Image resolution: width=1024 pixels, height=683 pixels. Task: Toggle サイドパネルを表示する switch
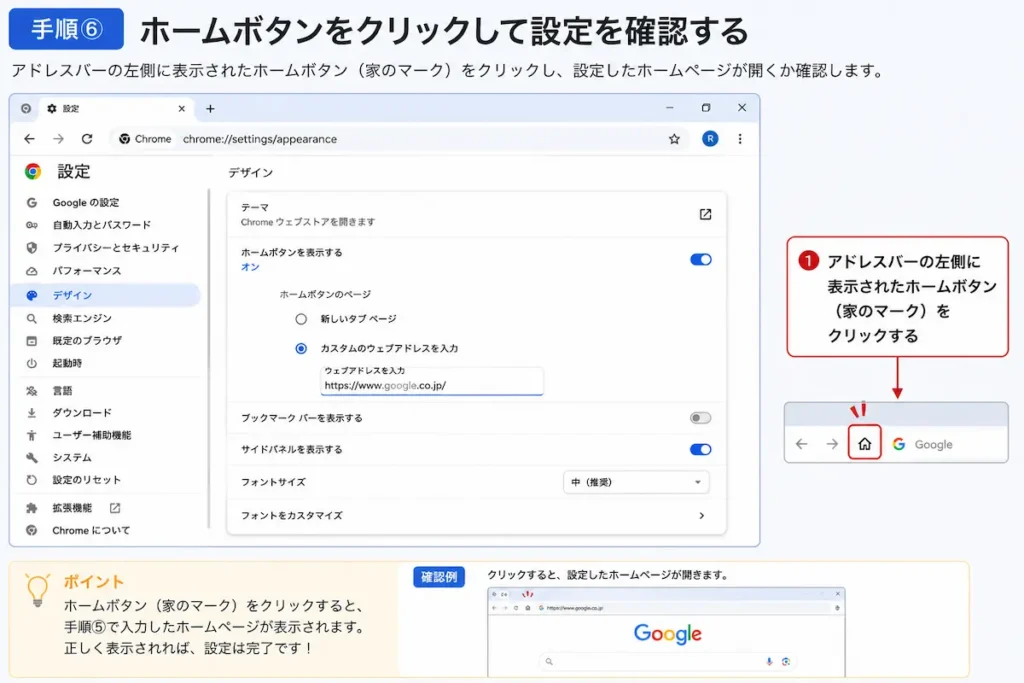click(x=700, y=449)
